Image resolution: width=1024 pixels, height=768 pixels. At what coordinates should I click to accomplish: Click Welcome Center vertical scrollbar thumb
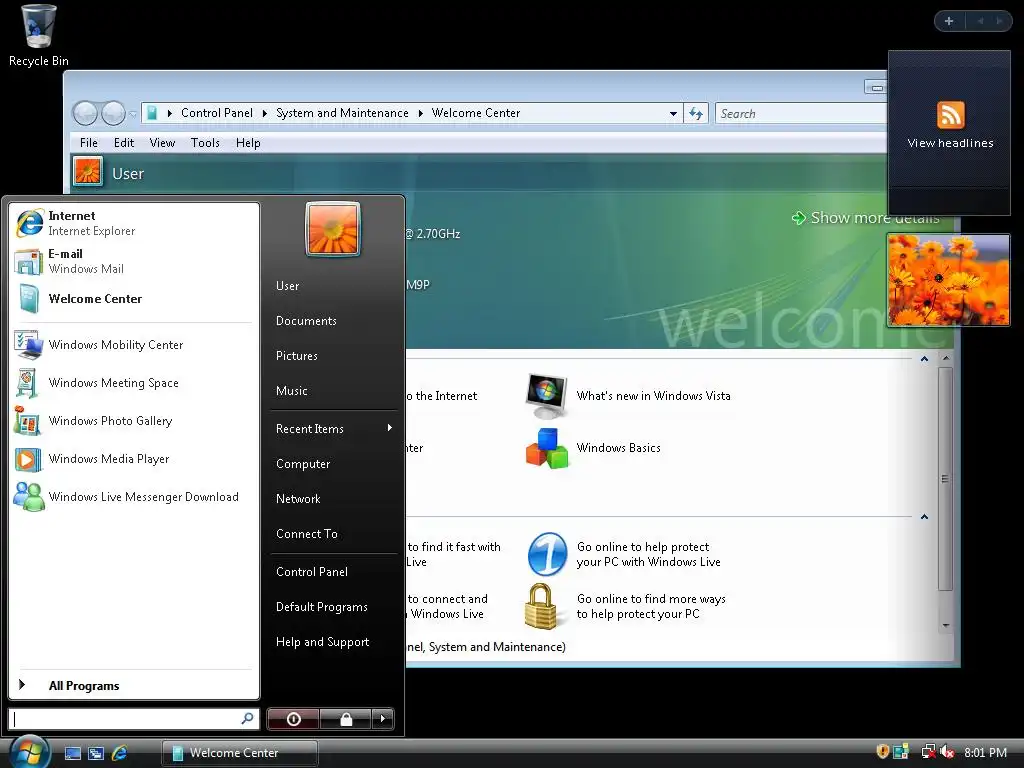click(945, 479)
